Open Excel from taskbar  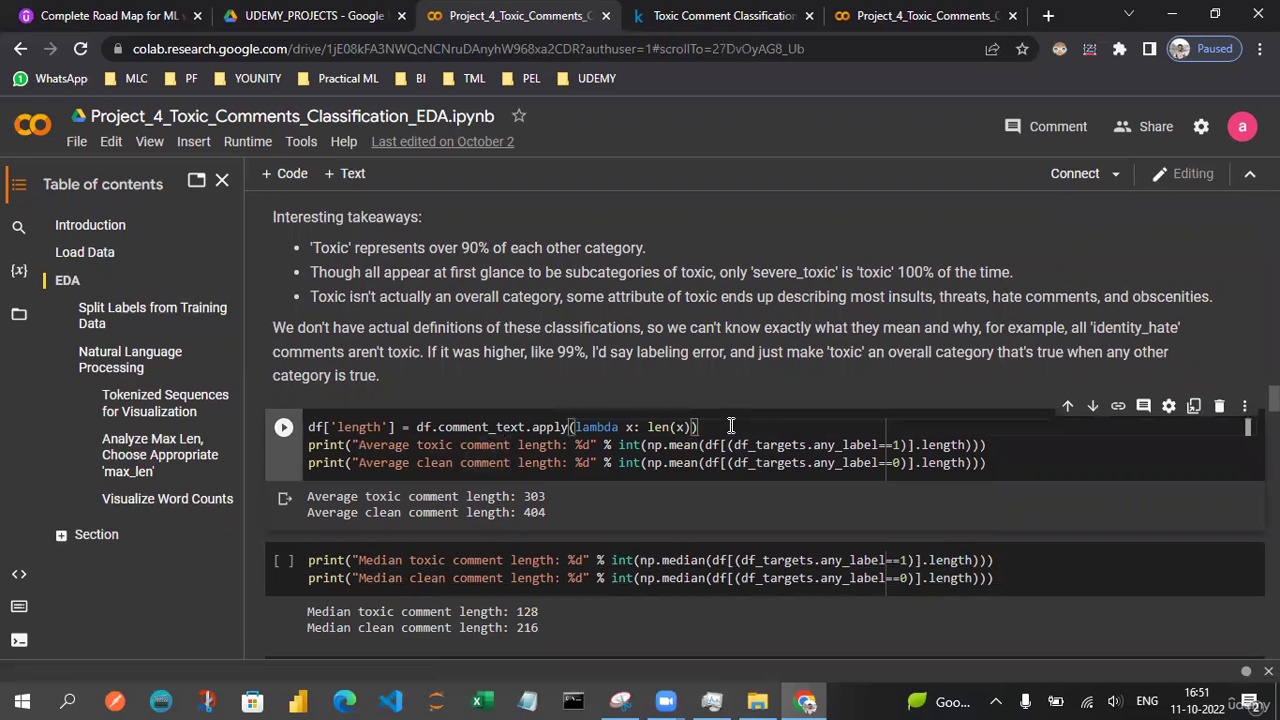tap(482, 702)
